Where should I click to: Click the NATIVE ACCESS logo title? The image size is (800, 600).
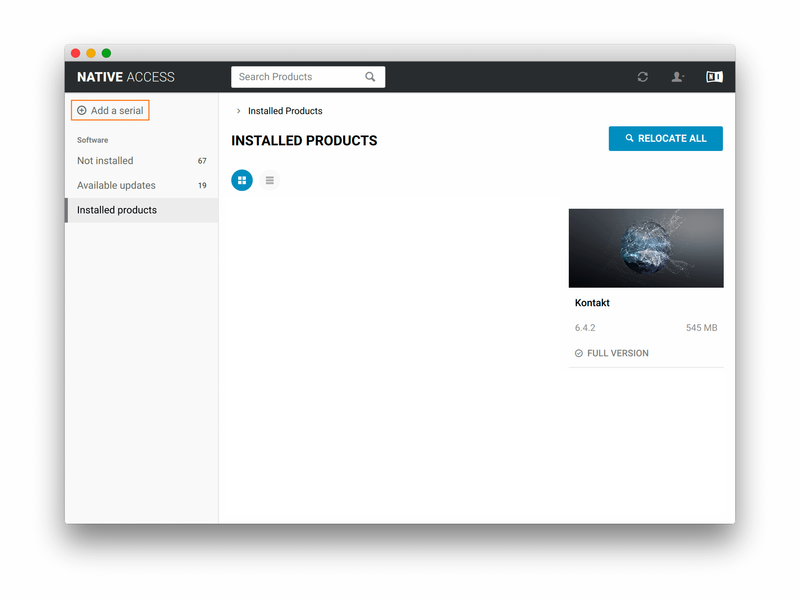(126, 77)
